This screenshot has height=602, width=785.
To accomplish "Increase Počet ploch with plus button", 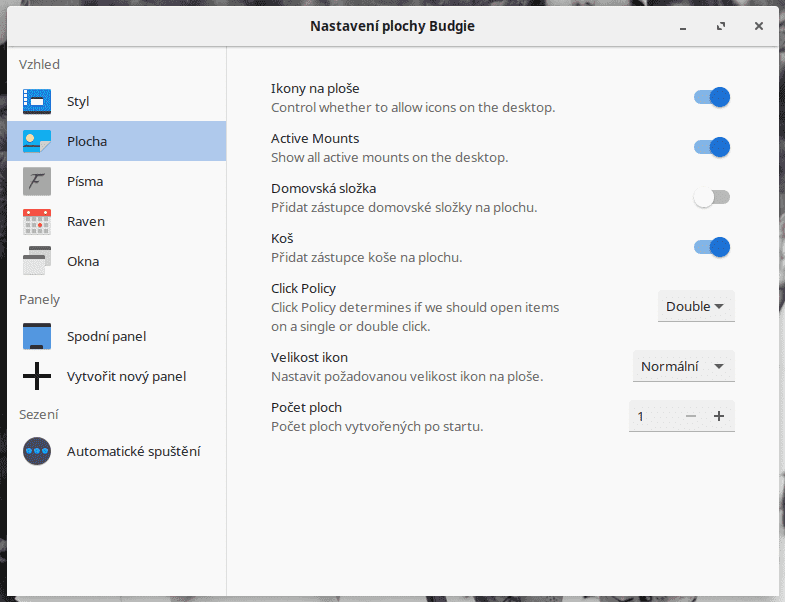I will pyautogui.click(x=719, y=416).
